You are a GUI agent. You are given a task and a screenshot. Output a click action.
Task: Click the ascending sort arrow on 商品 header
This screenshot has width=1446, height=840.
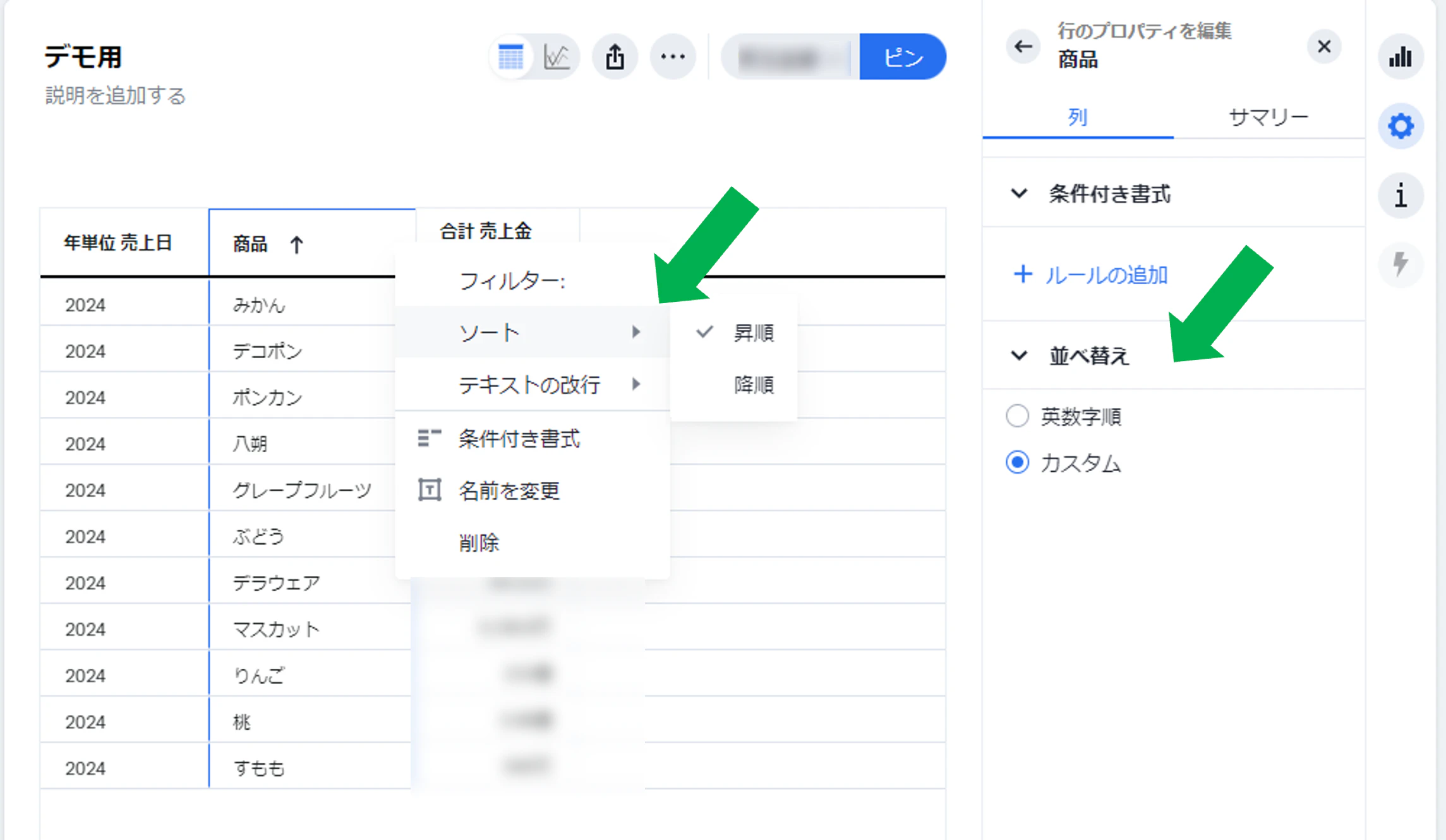click(x=297, y=244)
